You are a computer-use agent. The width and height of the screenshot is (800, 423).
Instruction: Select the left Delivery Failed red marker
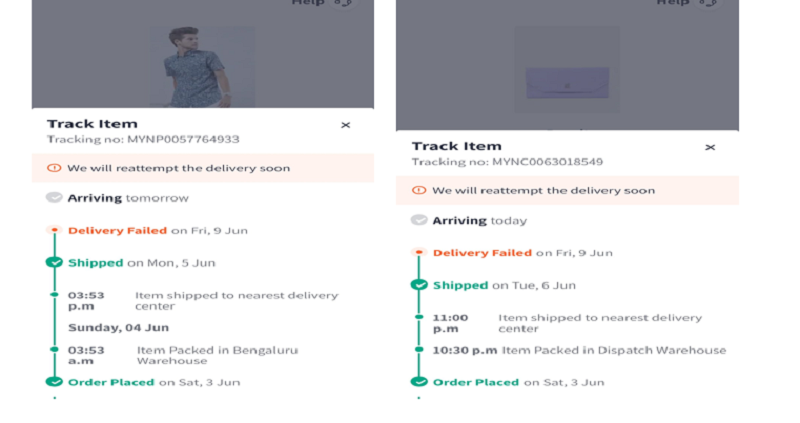point(54,230)
